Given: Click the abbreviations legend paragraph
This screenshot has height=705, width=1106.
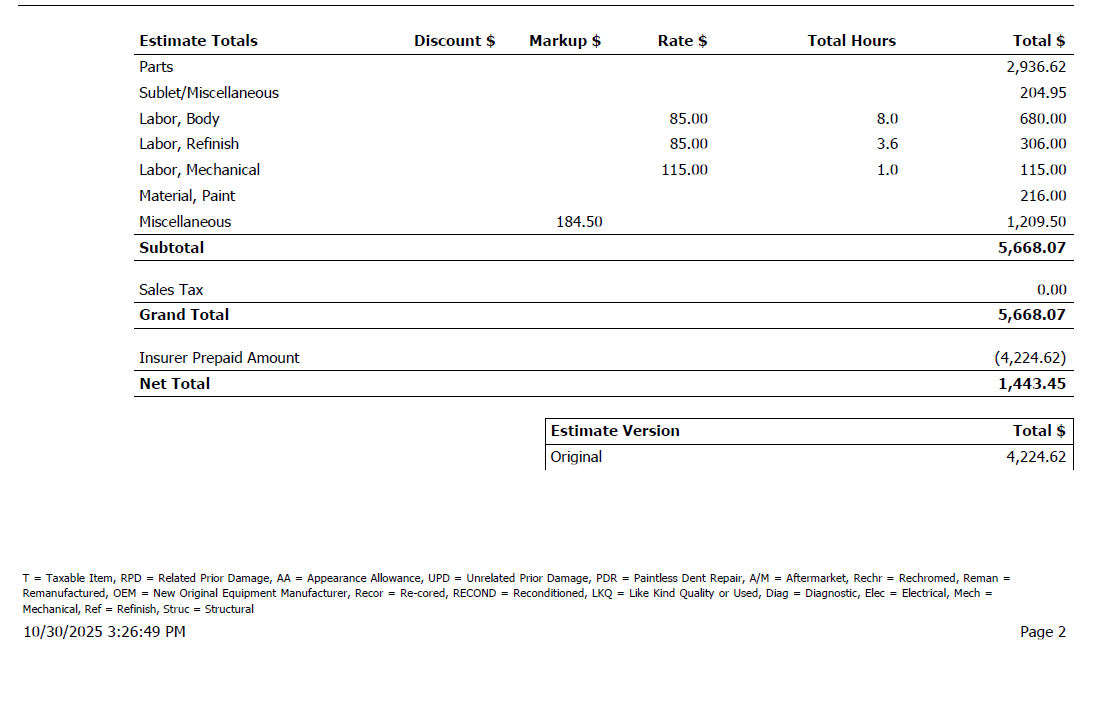Looking at the screenshot, I should point(516,593).
